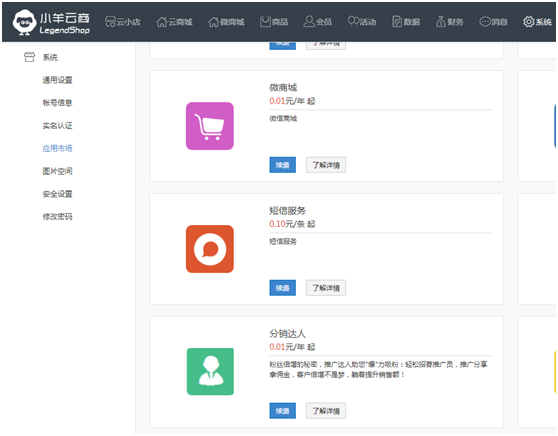Click the green 分销达人 person icon
Image resolution: width=558 pixels, height=436 pixels.
210,372
